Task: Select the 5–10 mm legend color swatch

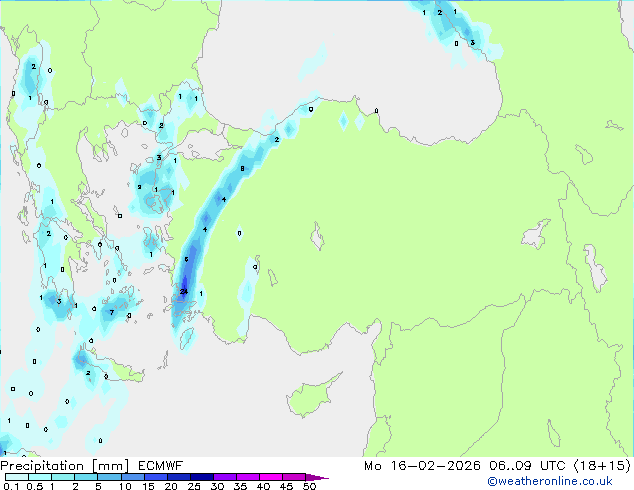Action: tap(109, 477)
